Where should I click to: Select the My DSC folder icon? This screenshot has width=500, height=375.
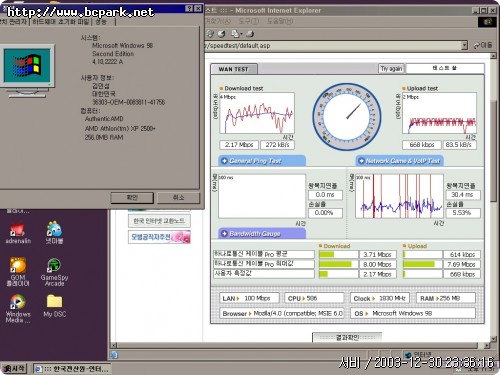click(x=54, y=306)
